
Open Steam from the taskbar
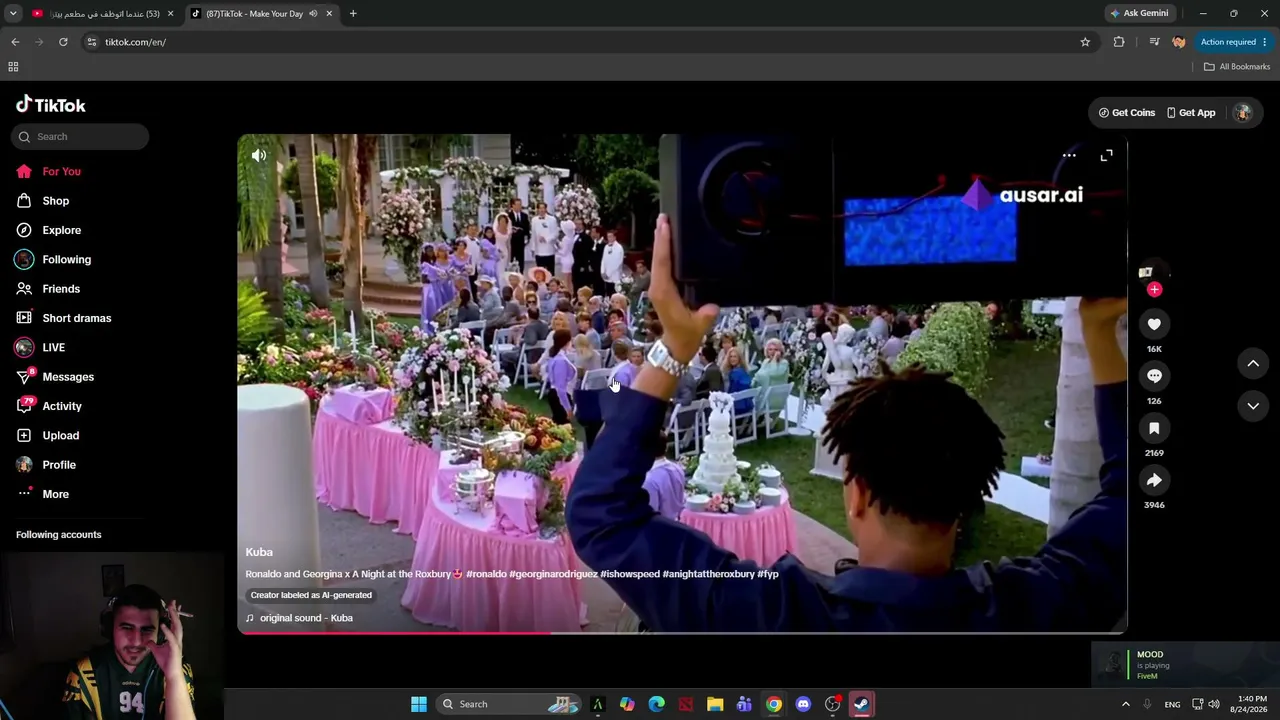pyautogui.click(x=861, y=704)
